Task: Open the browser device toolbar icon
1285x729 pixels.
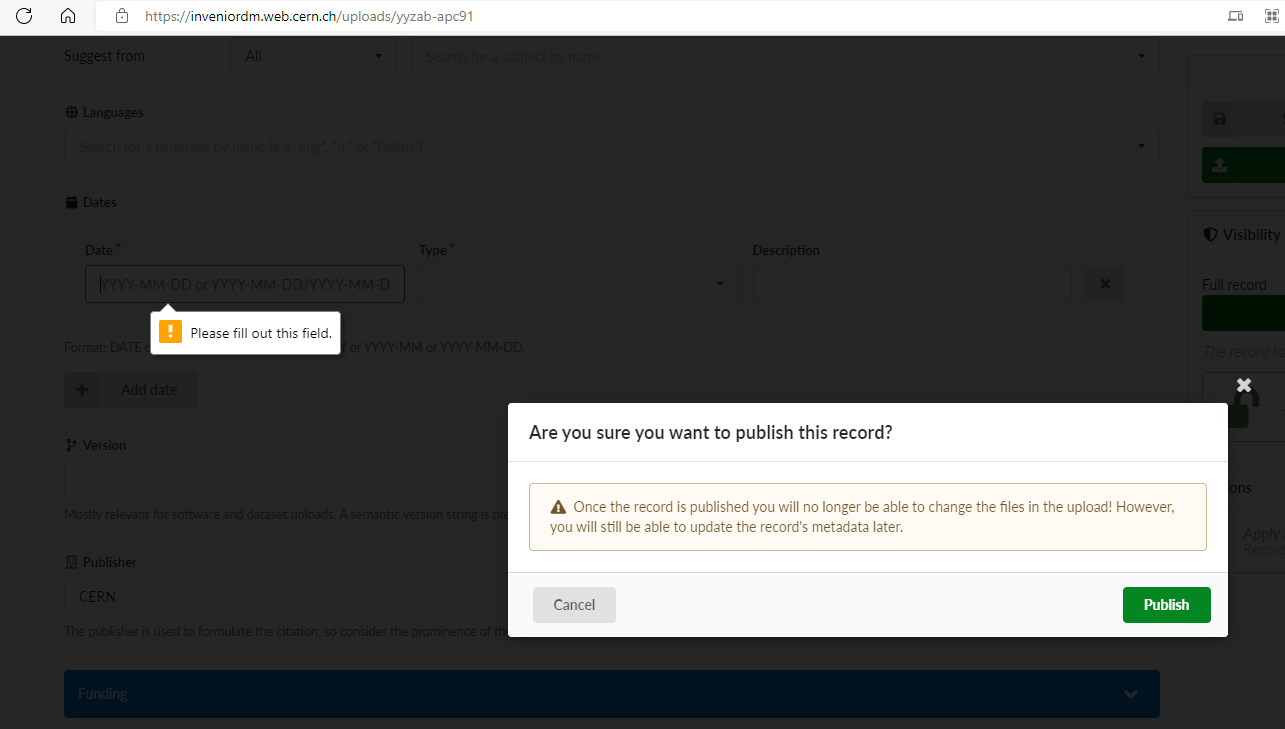Action: [1235, 16]
